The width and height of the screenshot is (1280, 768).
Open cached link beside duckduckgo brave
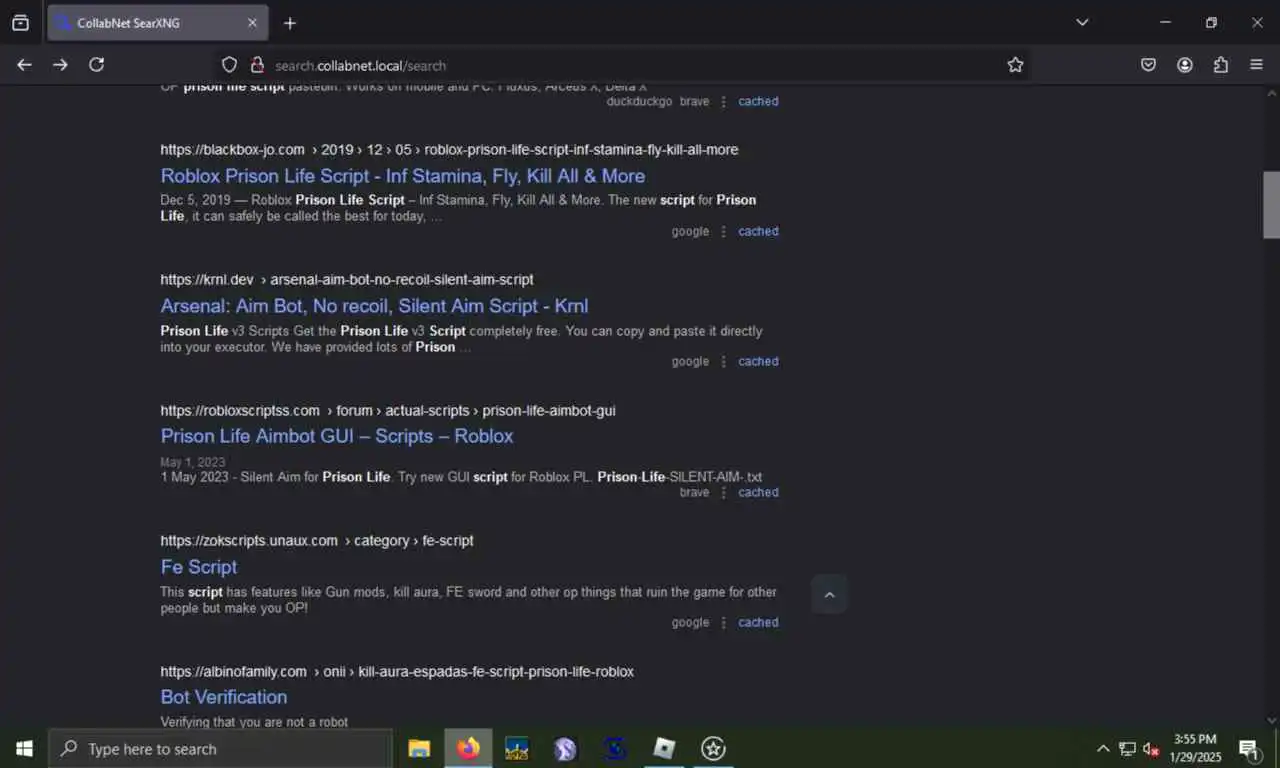[x=758, y=101]
